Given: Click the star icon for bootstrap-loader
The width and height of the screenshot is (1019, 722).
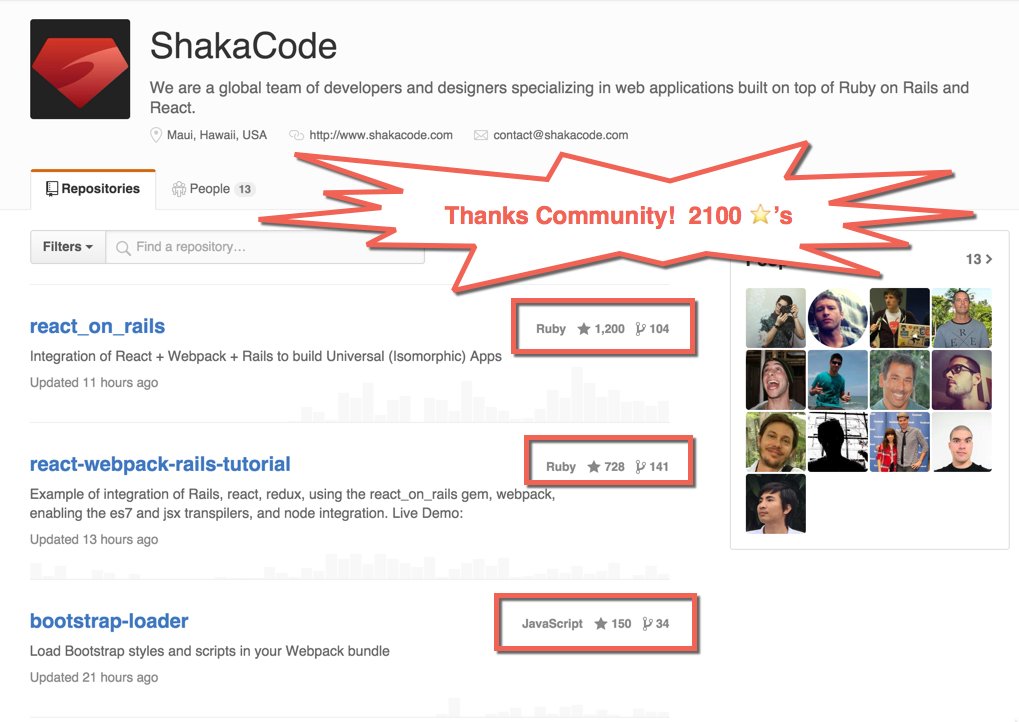Looking at the screenshot, I should [600, 624].
